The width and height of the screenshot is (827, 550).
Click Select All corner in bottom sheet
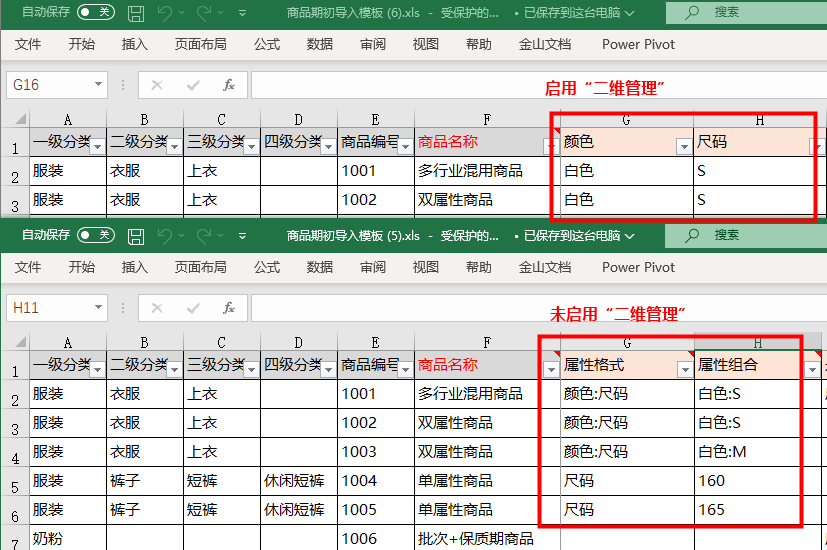pos(20,342)
